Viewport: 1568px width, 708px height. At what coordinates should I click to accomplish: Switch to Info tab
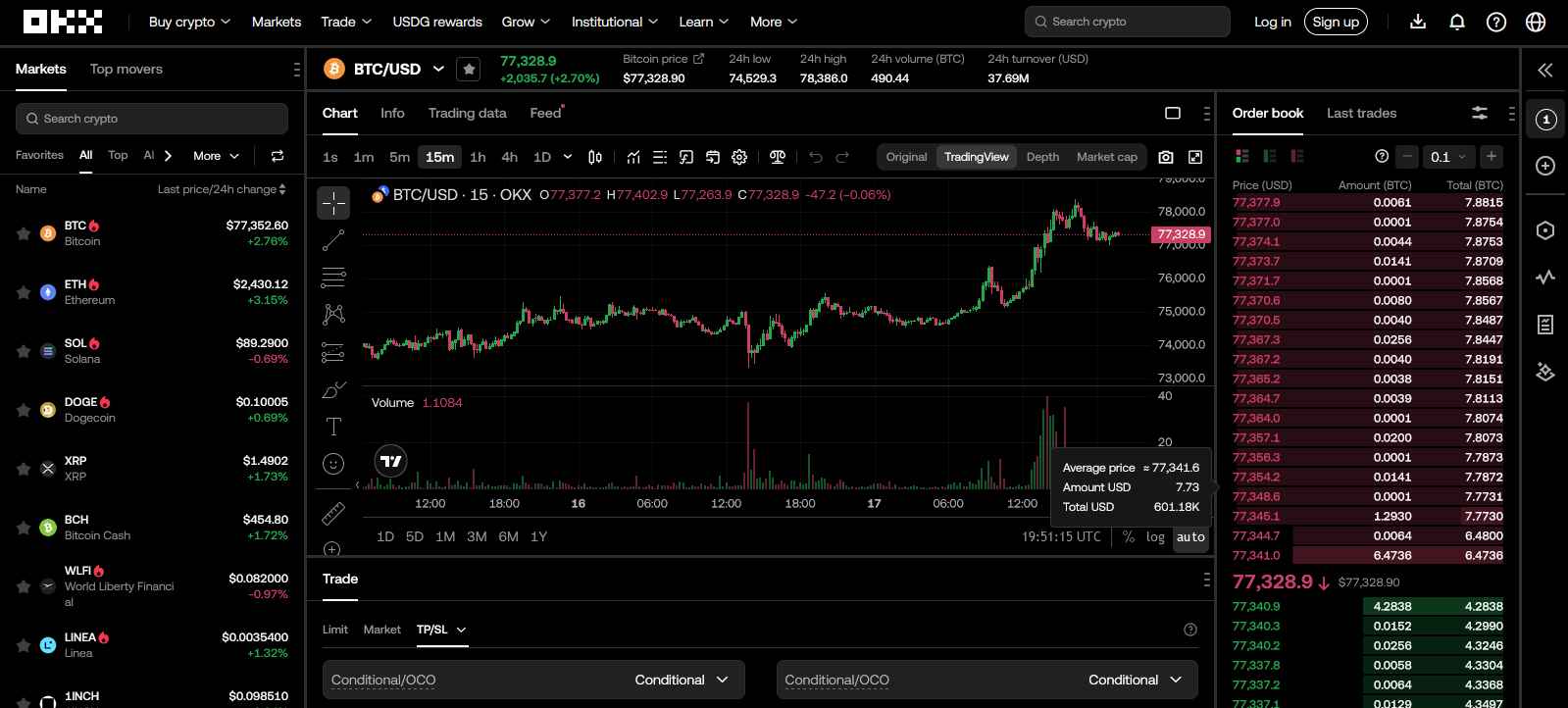point(392,113)
